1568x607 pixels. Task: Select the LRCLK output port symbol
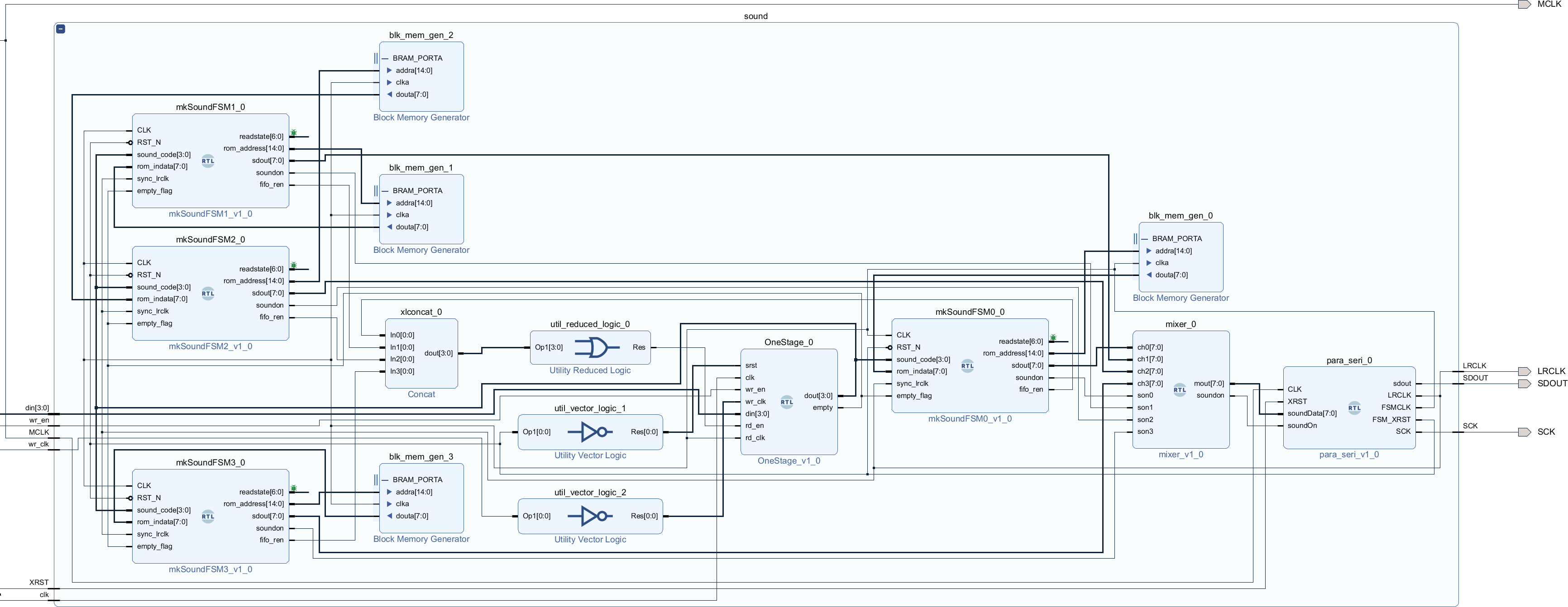[1524, 371]
